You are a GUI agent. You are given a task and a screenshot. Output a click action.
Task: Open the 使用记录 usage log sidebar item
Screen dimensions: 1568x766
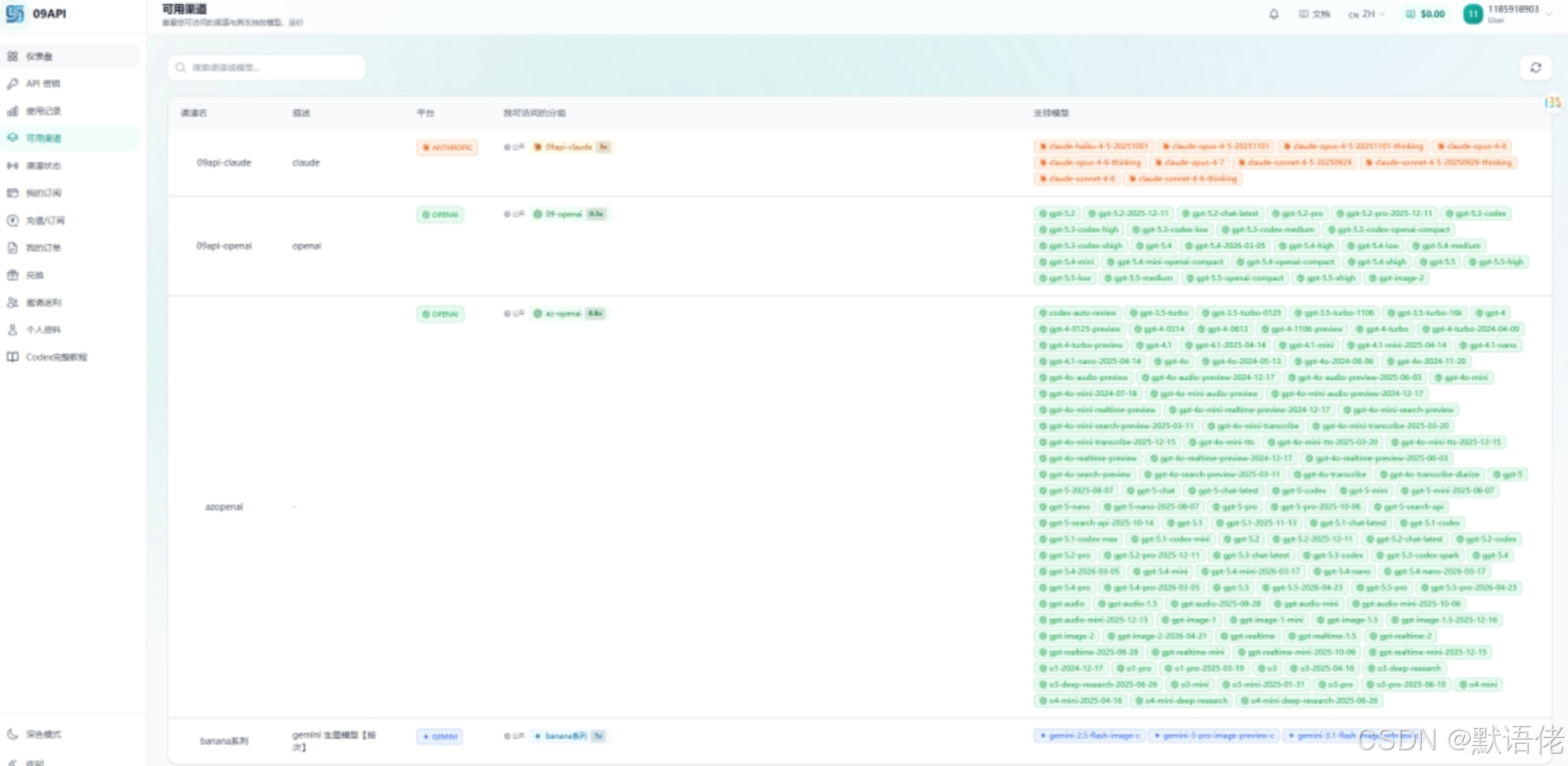70,111
